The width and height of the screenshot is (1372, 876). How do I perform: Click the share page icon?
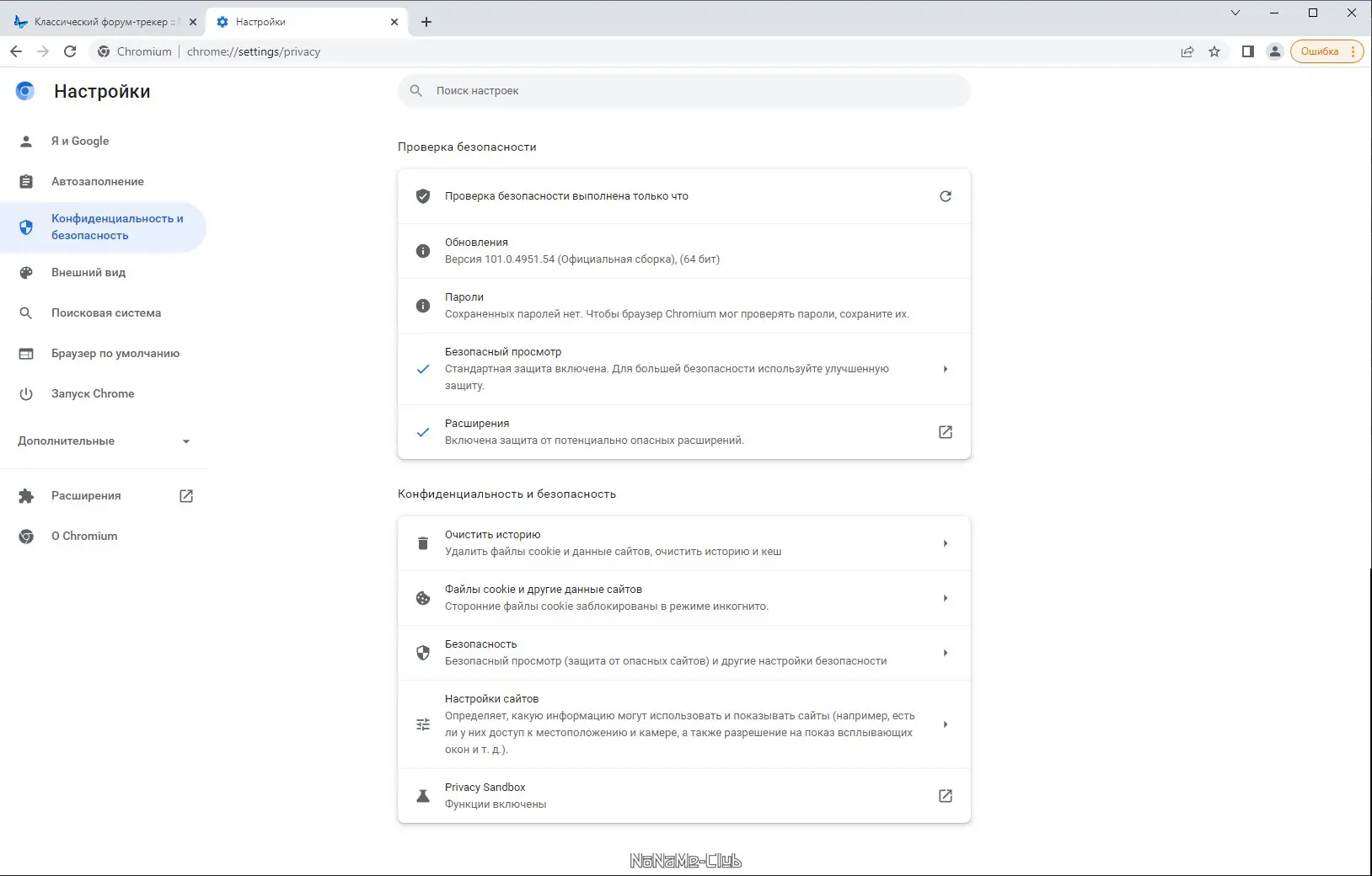point(1187,51)
